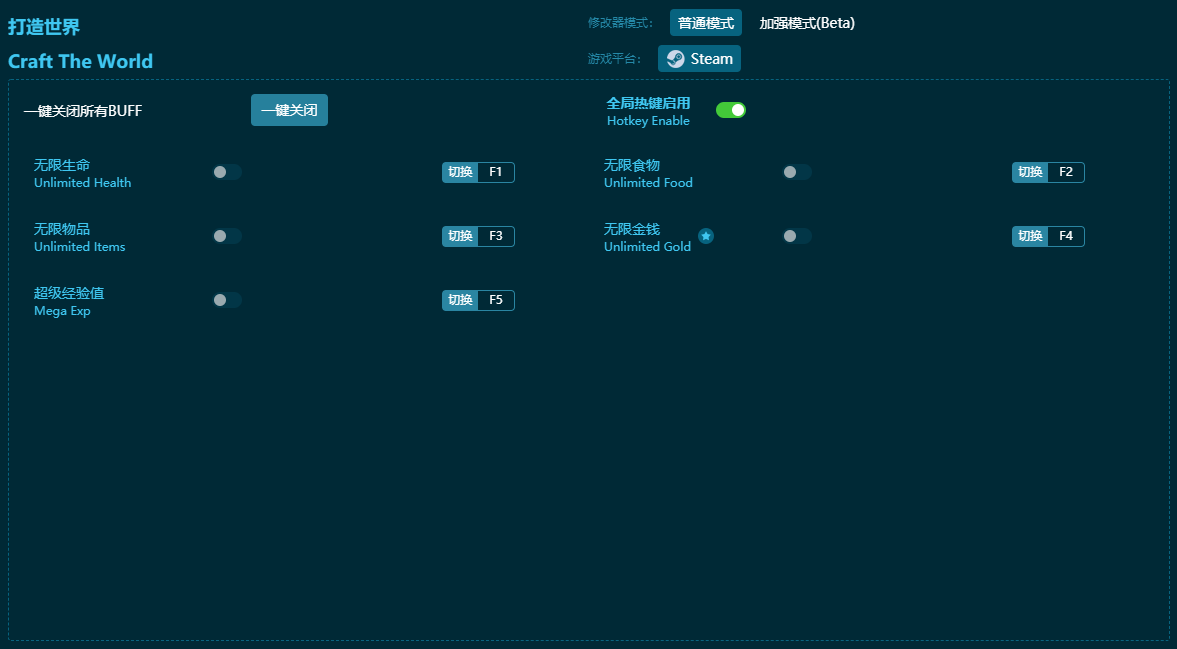Viewport: 1177px width, 649px height.
Task: Click the F4 hotkey field
Action: coord(1066,236)
